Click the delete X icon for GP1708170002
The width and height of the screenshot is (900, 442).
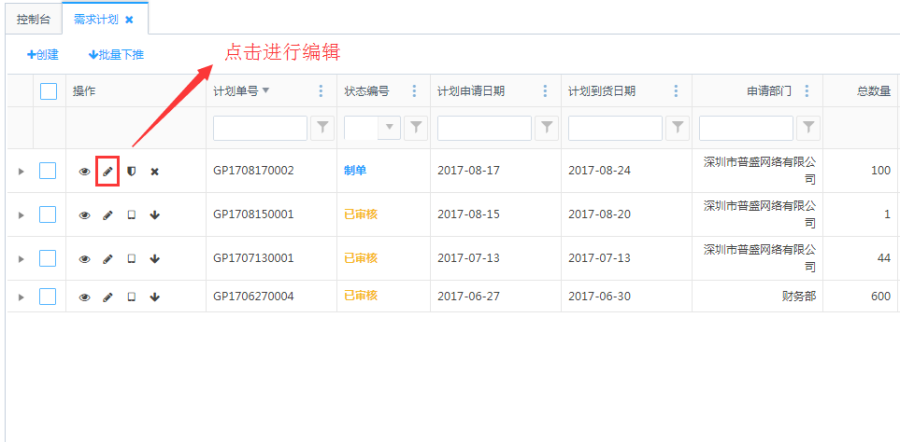155,171
